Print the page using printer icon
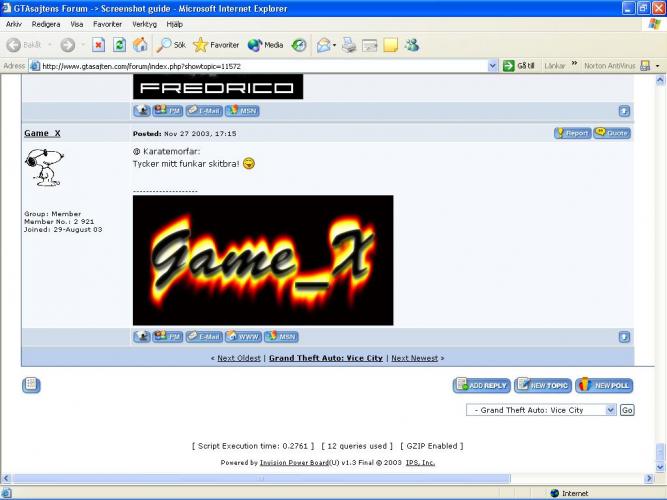Viewport: 667px width, 500px height. tap(349, 45)
